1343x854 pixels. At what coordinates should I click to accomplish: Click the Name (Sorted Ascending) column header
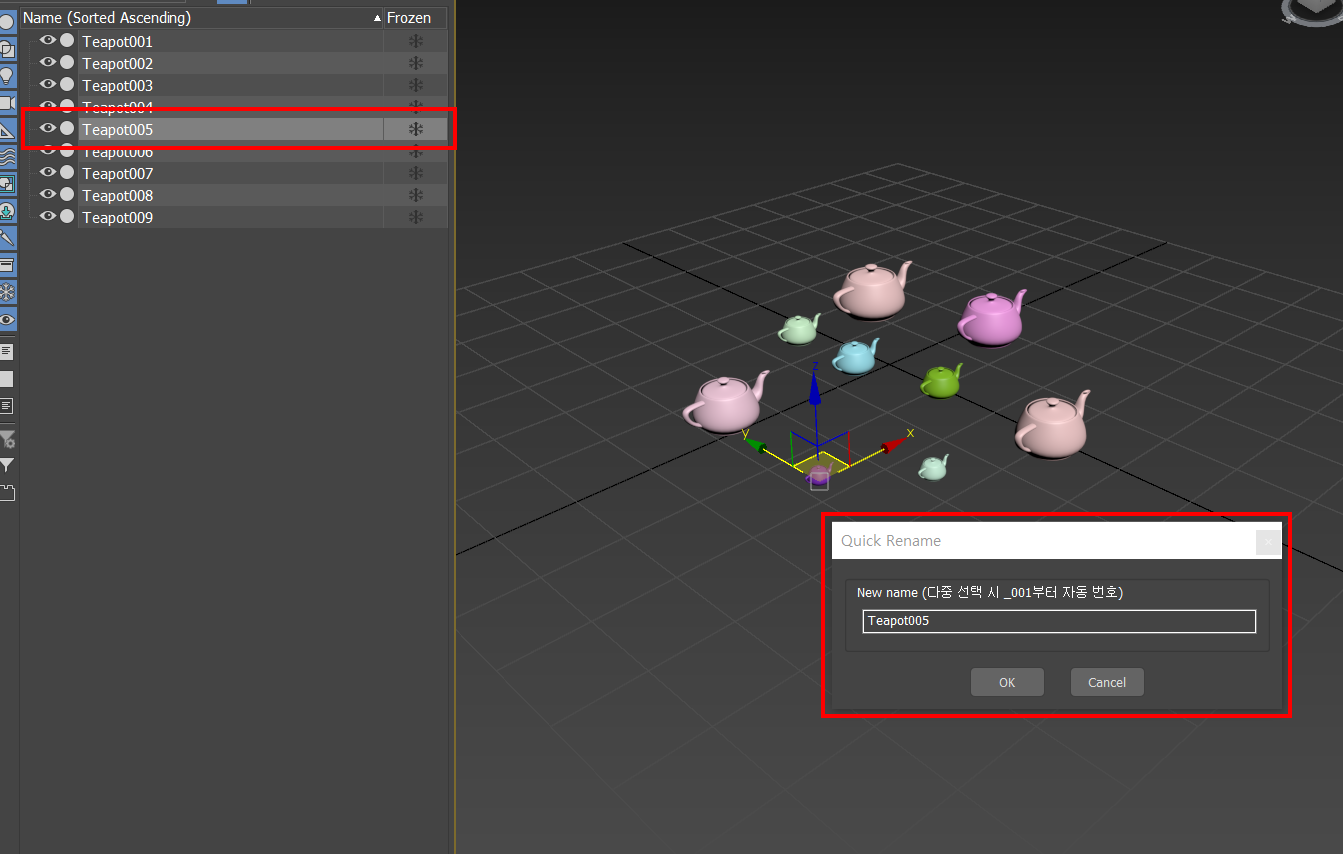[202, 18]
